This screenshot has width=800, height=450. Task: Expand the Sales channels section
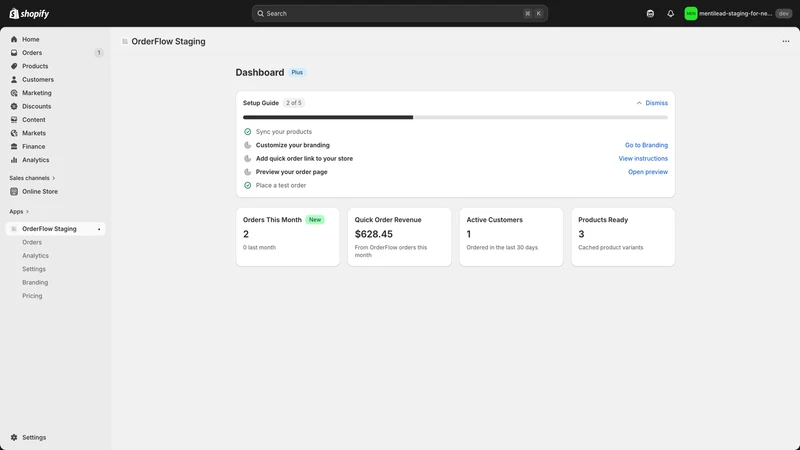click(32, 178)
